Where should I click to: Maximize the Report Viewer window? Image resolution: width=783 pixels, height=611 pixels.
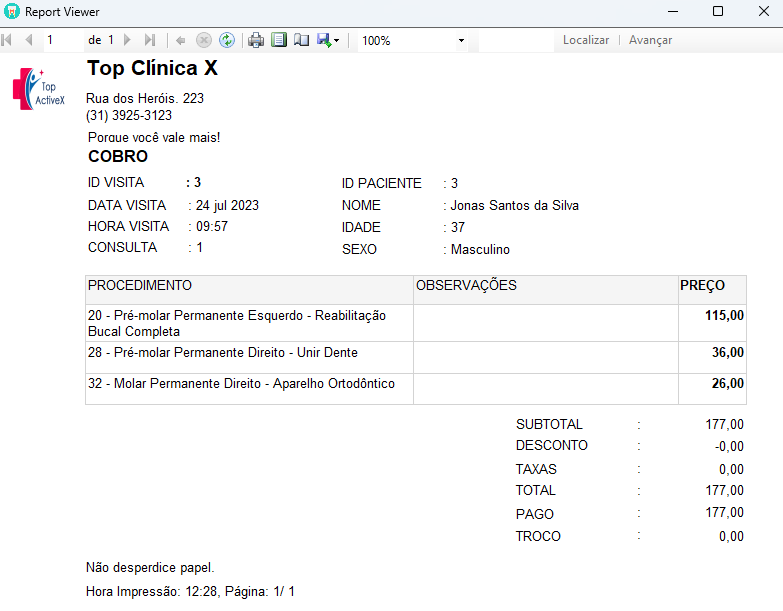point(718,11)
